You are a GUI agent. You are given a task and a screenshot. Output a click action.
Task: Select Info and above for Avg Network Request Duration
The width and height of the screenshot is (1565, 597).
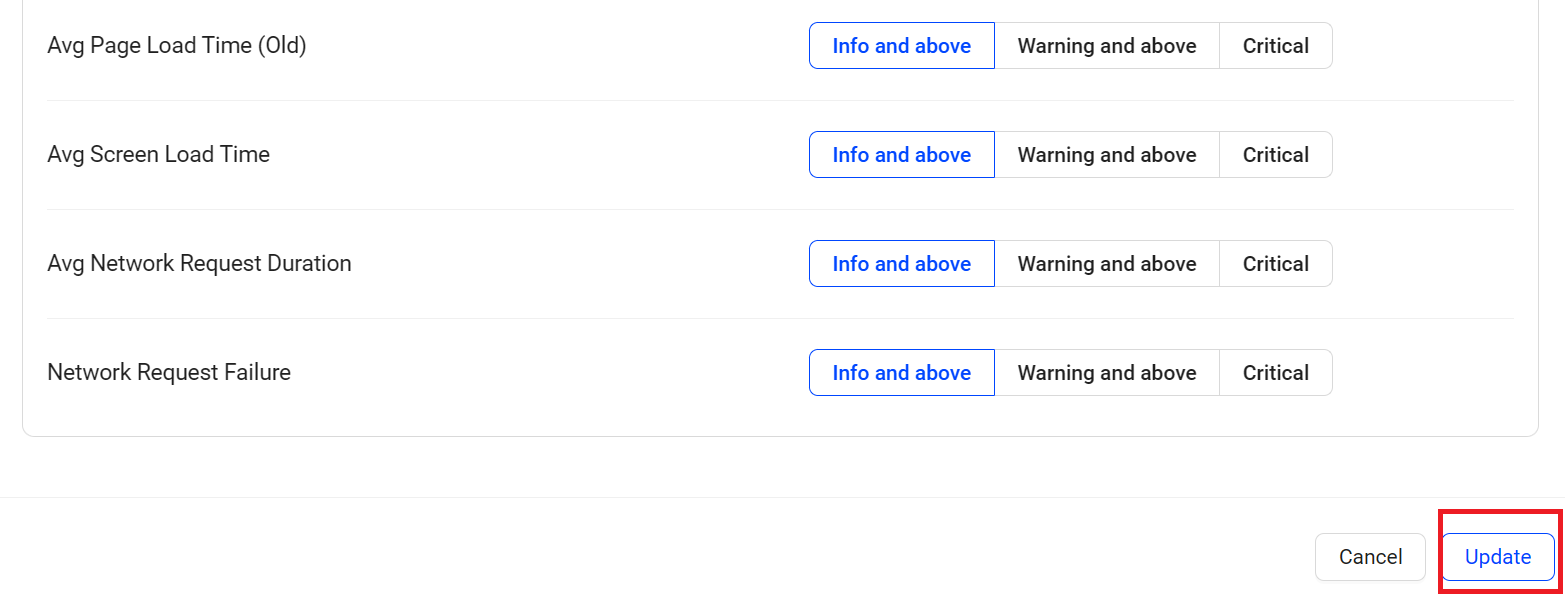(x=901, y=264)
